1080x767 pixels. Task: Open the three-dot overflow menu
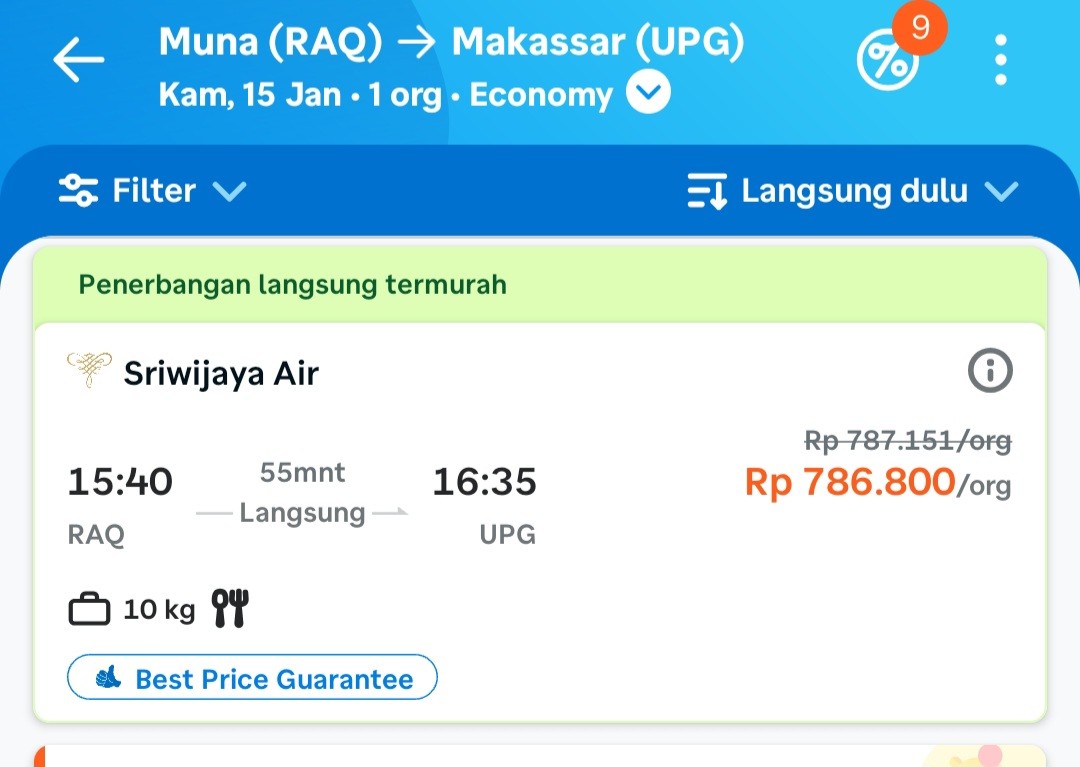pyautogui.click(x=1001, y=60)
